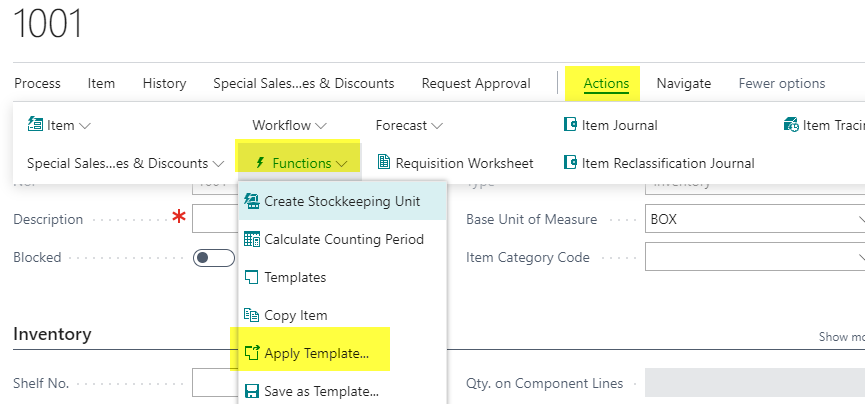Click the Description input field
This screenshot has height=404, width=865.
coord(215,219)
